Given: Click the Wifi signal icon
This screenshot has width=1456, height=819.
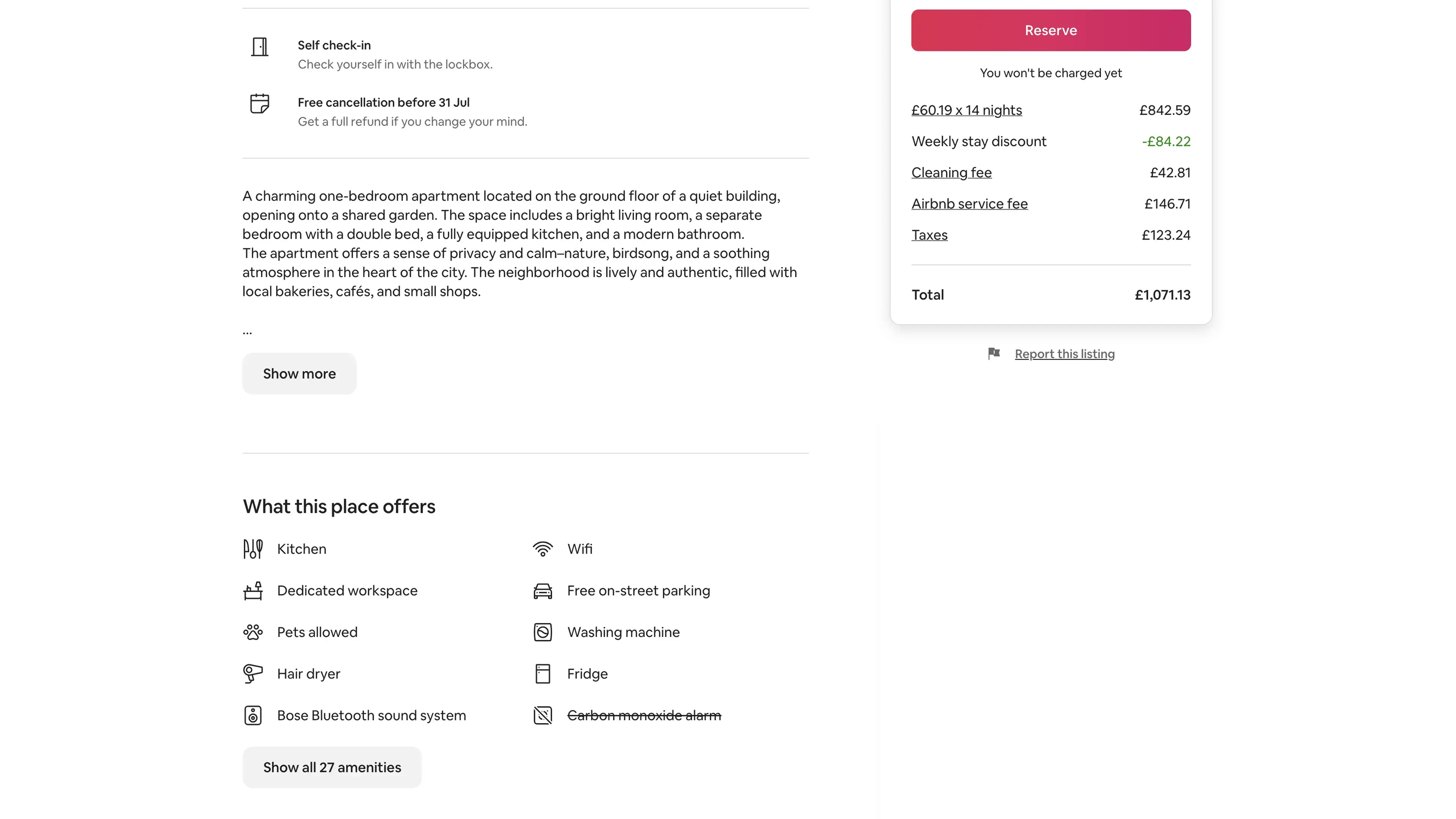Looking at the screenshot, I should click(x=543, y=549).
